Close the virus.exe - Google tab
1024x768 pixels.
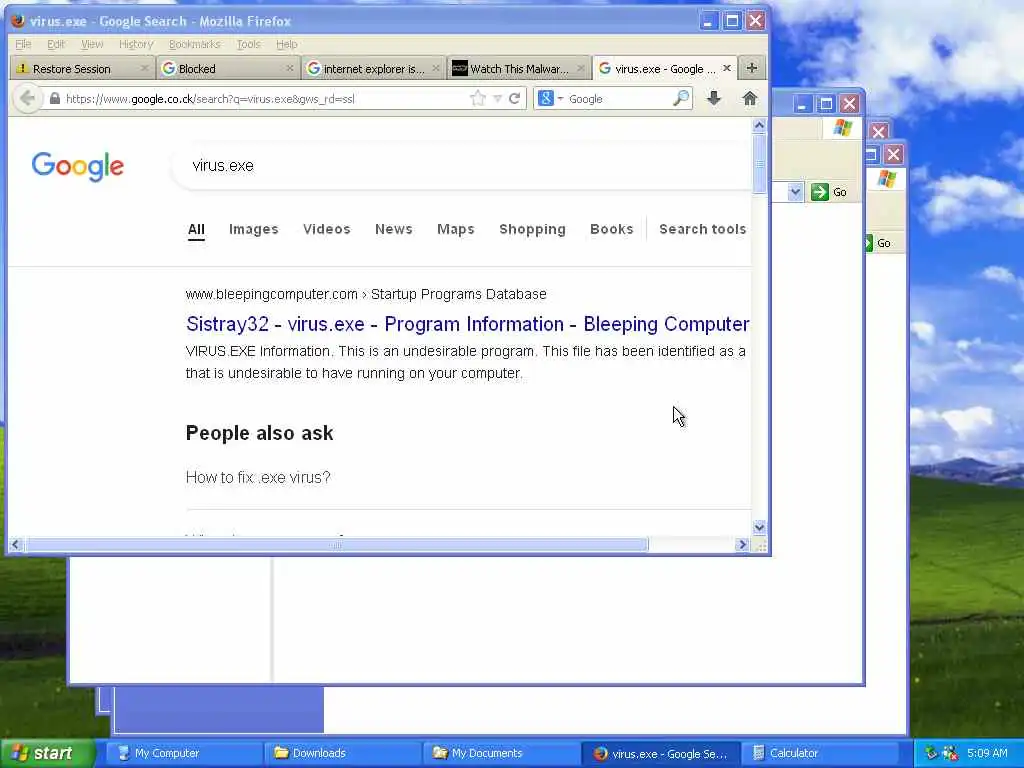727,68
